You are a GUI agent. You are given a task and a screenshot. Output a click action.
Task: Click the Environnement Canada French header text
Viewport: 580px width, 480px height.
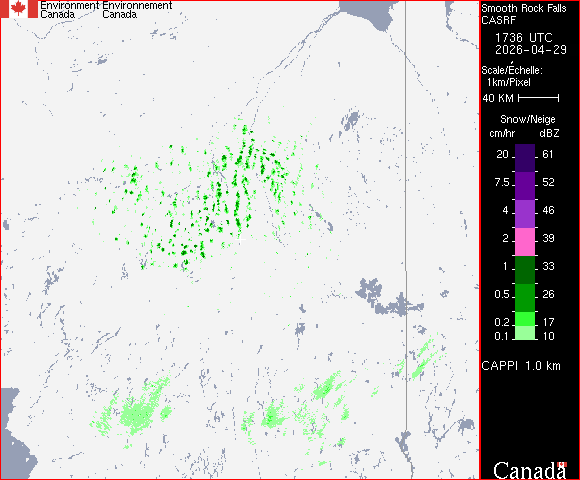[137, 10]
